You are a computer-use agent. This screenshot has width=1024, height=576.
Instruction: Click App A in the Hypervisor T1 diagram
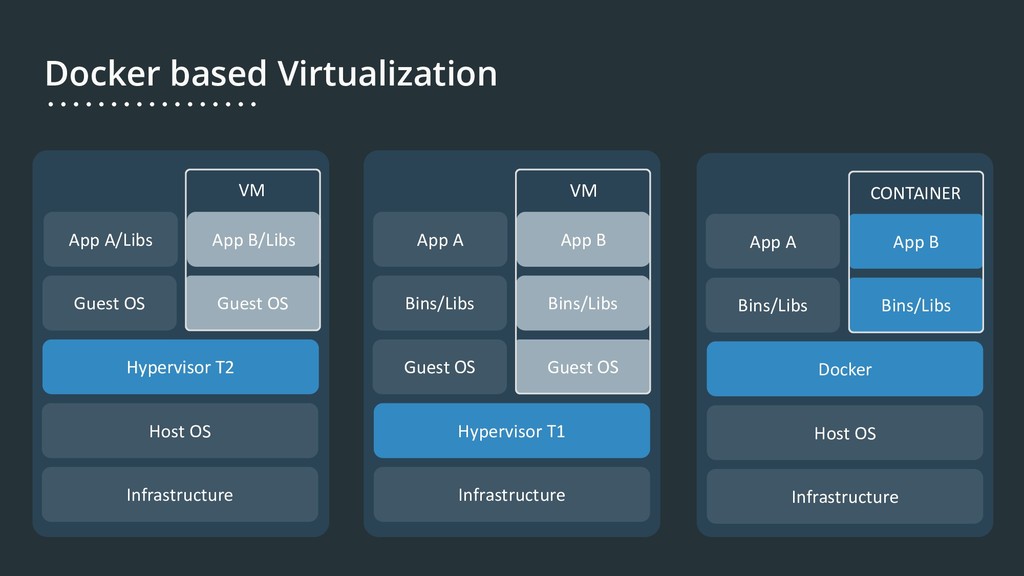[440, 240]
